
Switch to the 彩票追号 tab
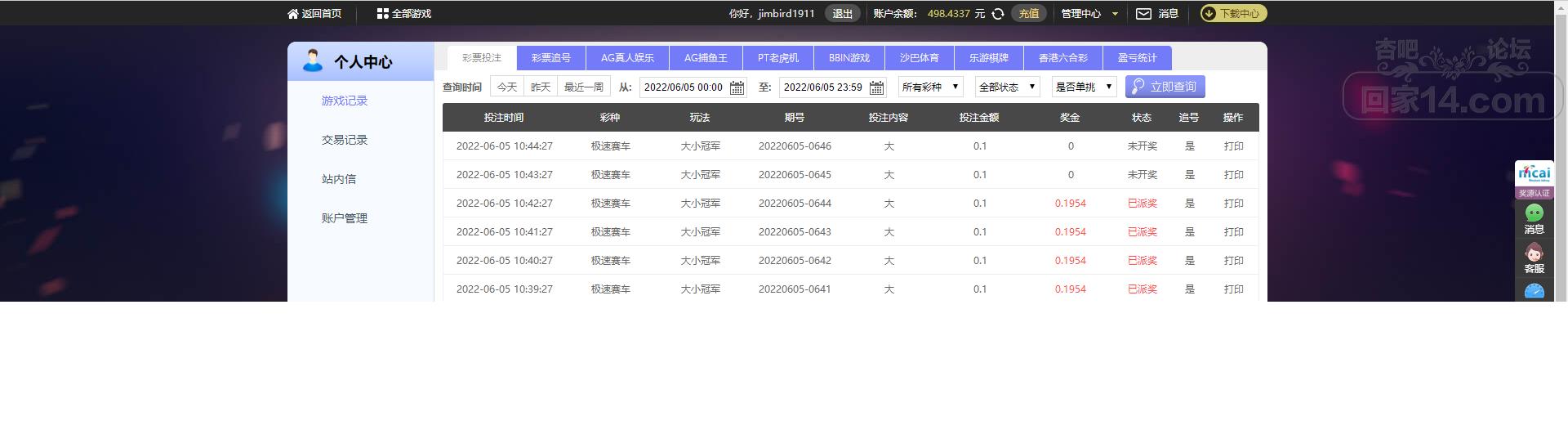tap(551, 58)
